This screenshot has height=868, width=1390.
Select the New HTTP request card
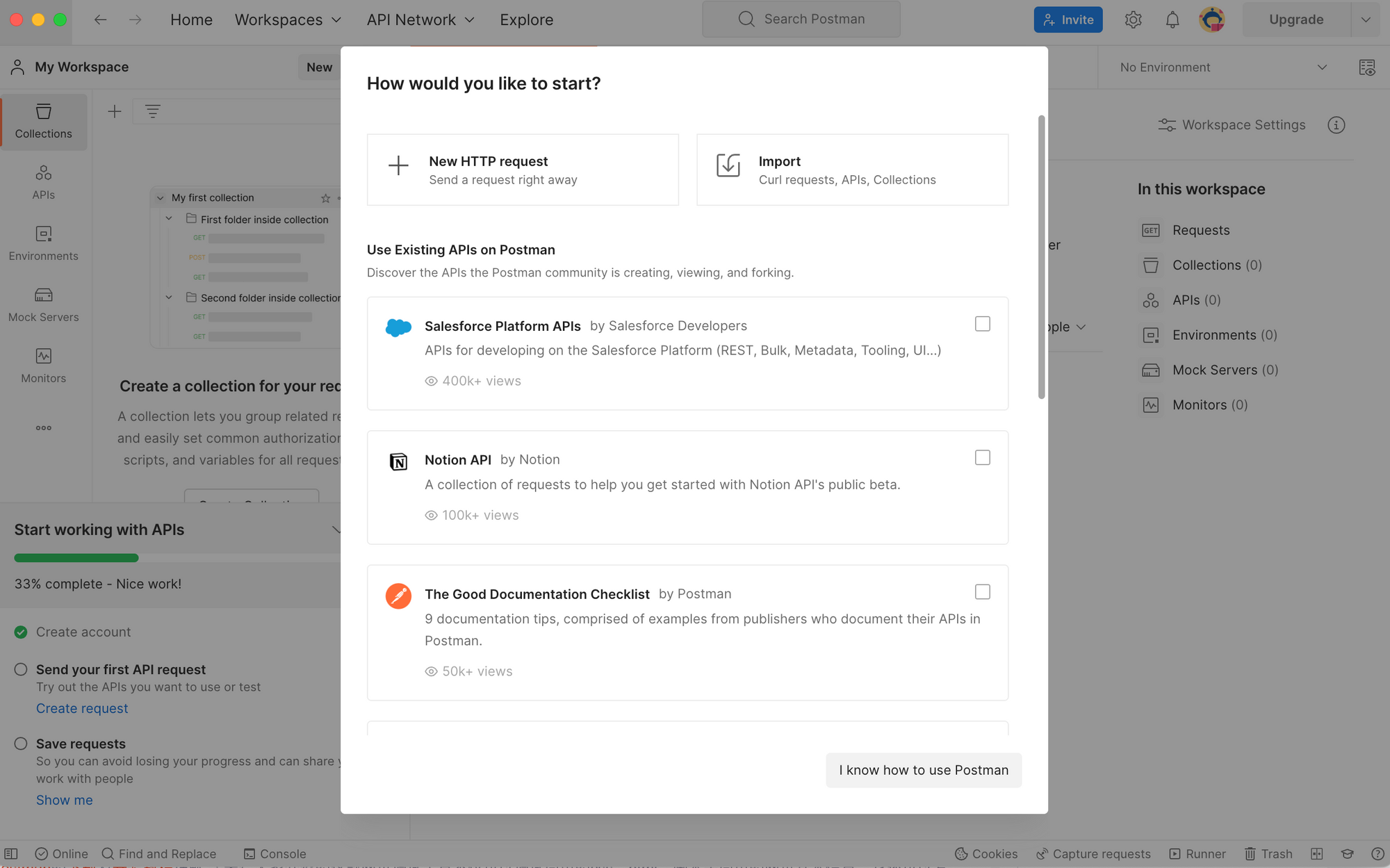(x=523, y=170)
